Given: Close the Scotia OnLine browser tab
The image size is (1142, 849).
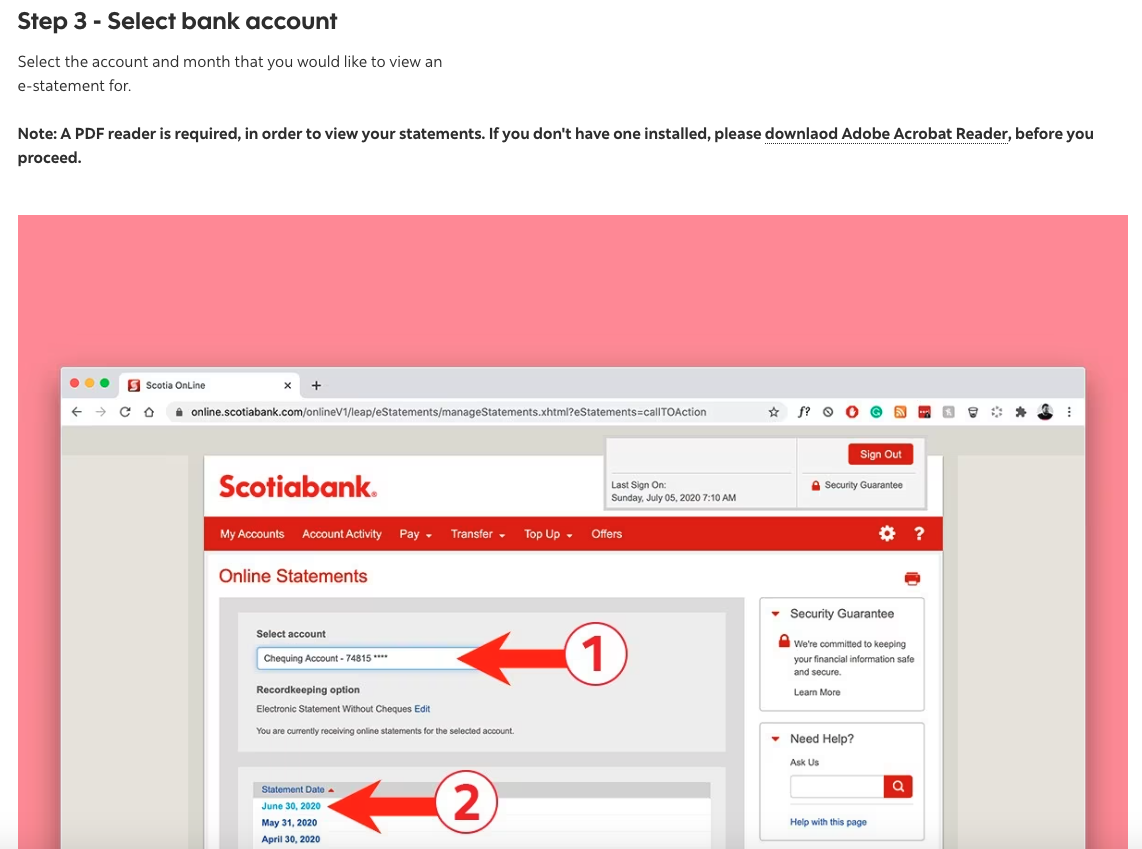Looking at the screenshot, I should point(288,385).
